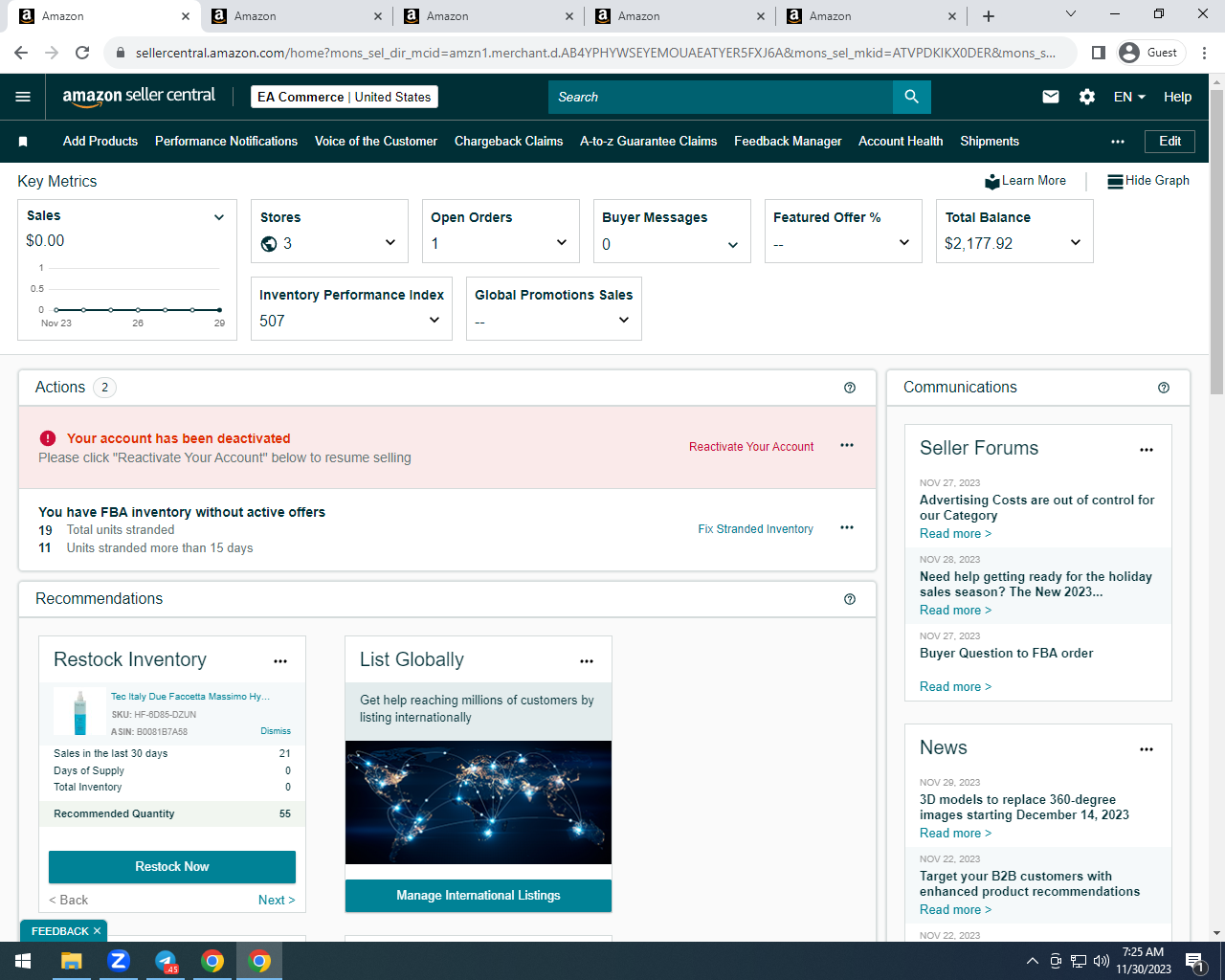This screenshot has height=980, width=1225.
Task: Open Add Products in favorites bar
Action: click(x=100, y=142)
